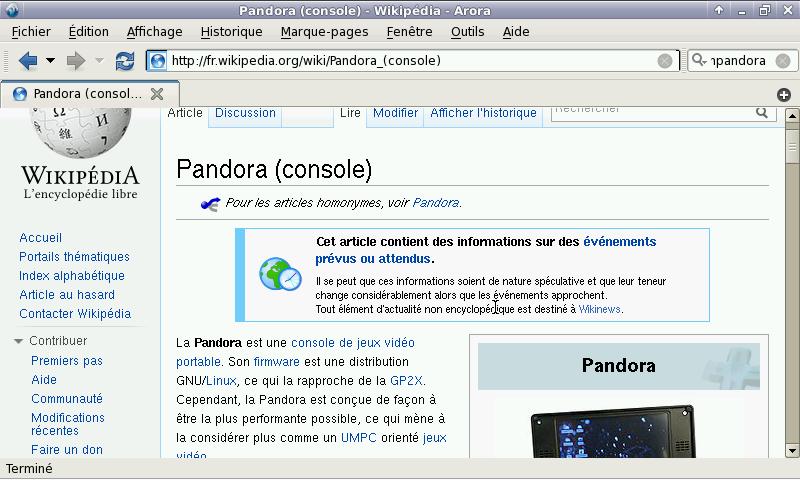800x480 pixels.
Task: Open Afficher l'historique tab
Action: point(483,113)
